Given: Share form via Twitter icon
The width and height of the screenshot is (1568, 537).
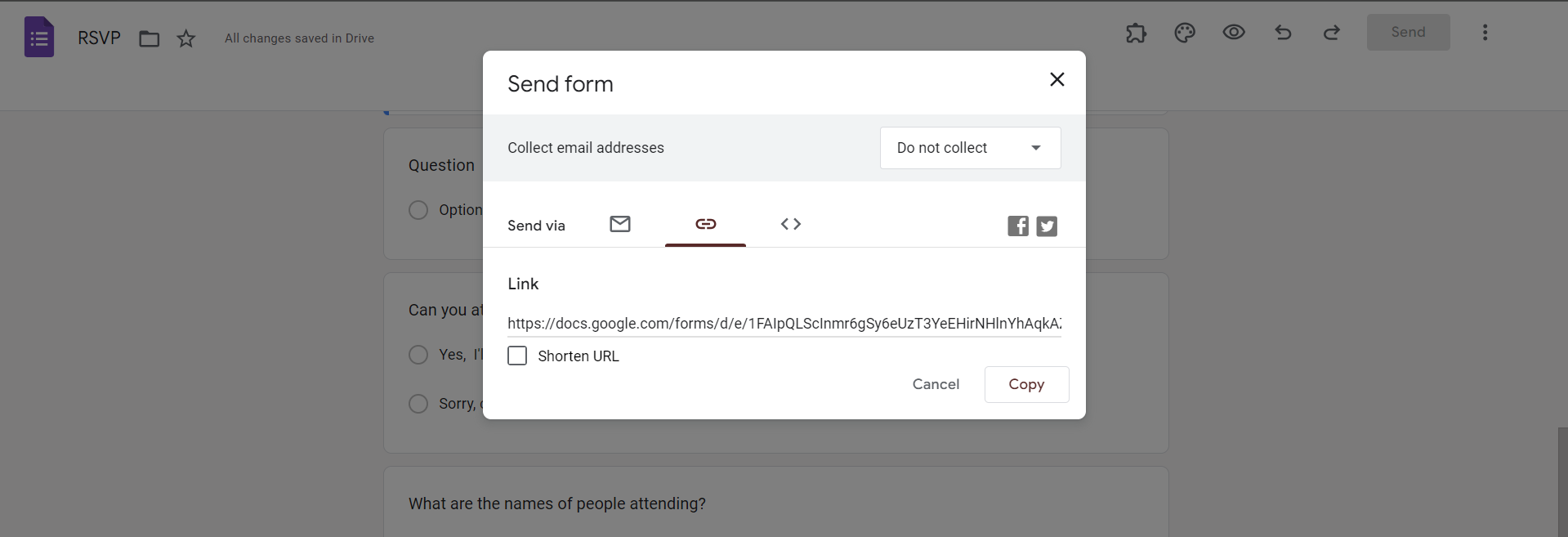Looking at the screenshot, I should pos(1047,226).
